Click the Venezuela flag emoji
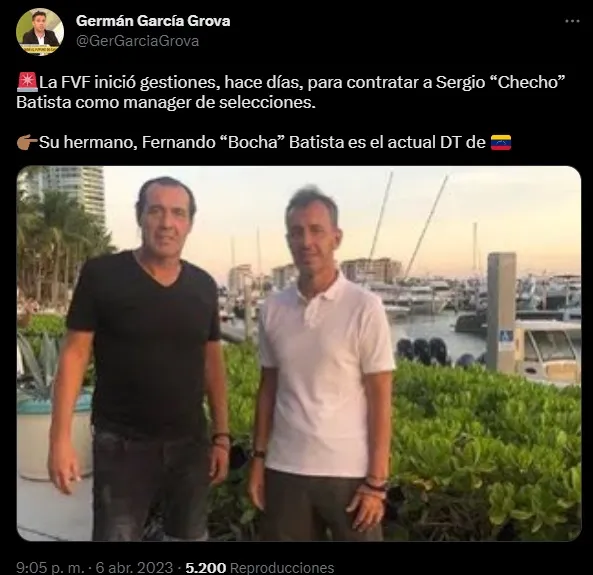This screenshot has width=593, height=575. click(501, 143)
